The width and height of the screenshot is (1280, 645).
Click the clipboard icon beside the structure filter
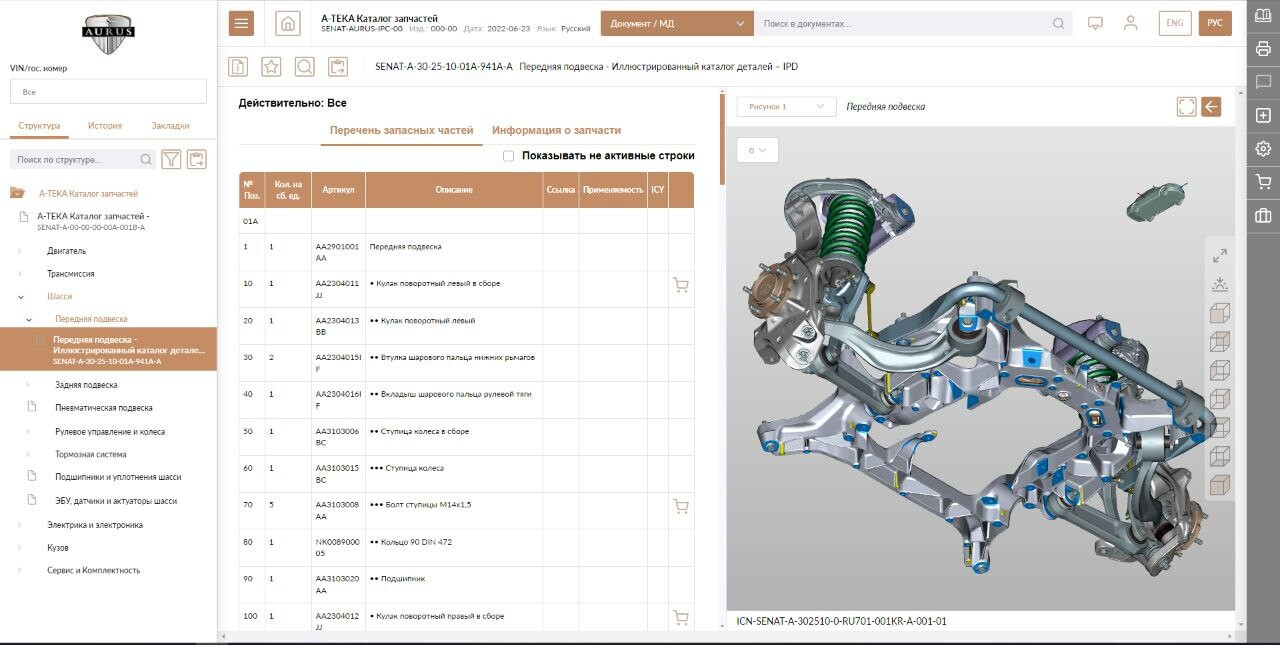[x=196, y=159]
